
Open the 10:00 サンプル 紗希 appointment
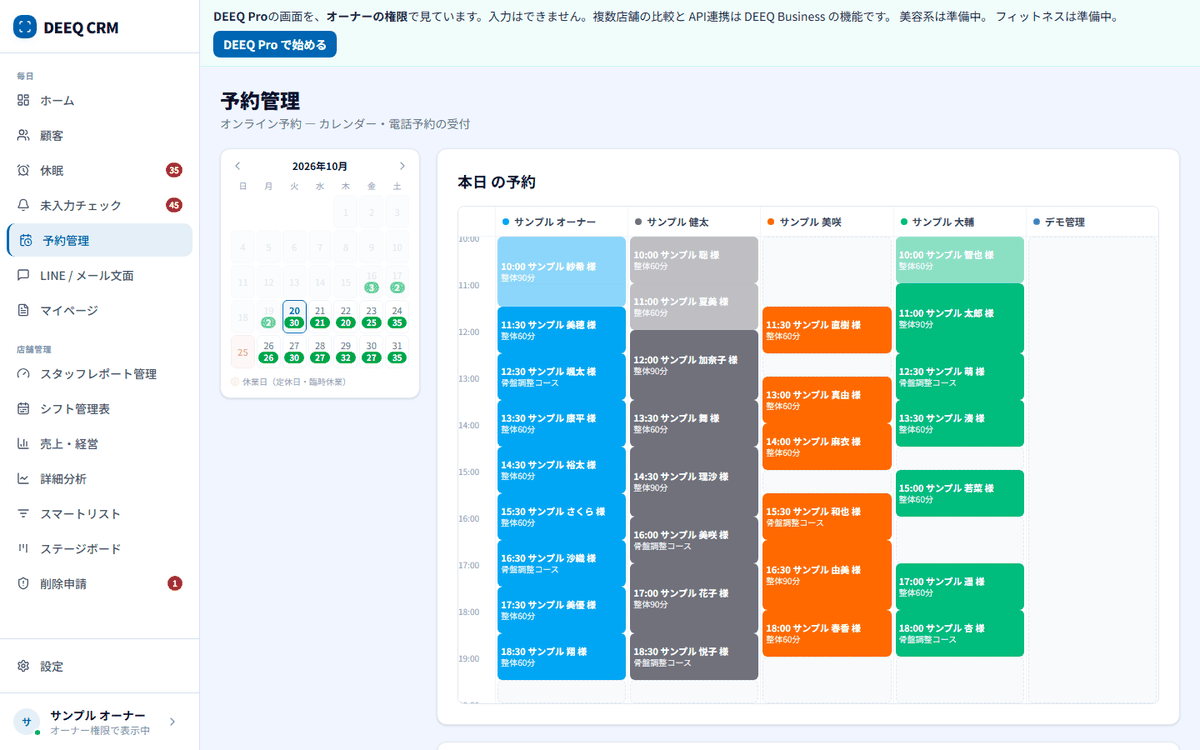pyautogui.click(x=561, y=272)
